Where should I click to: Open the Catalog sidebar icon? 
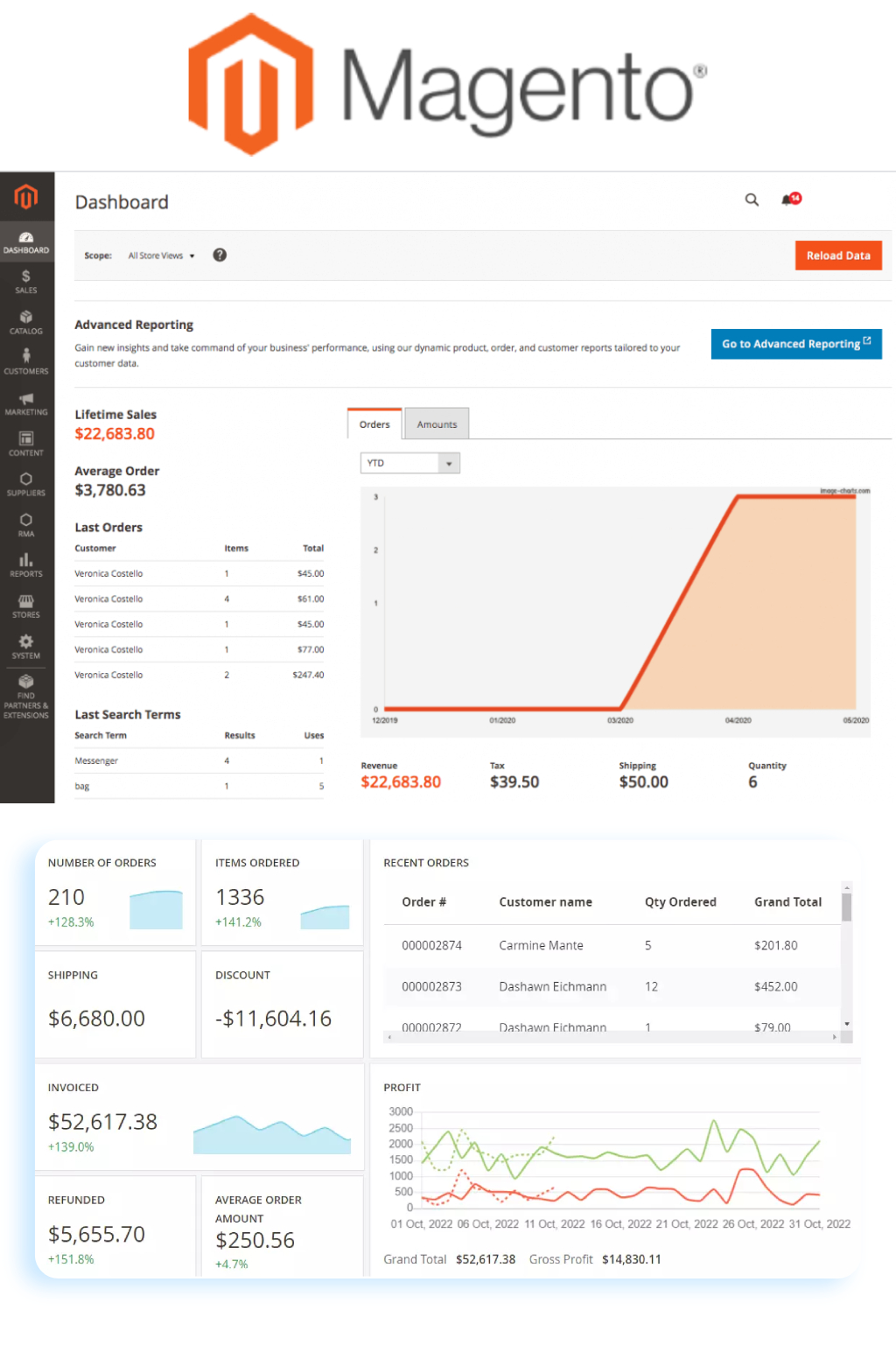coord(26,322)
